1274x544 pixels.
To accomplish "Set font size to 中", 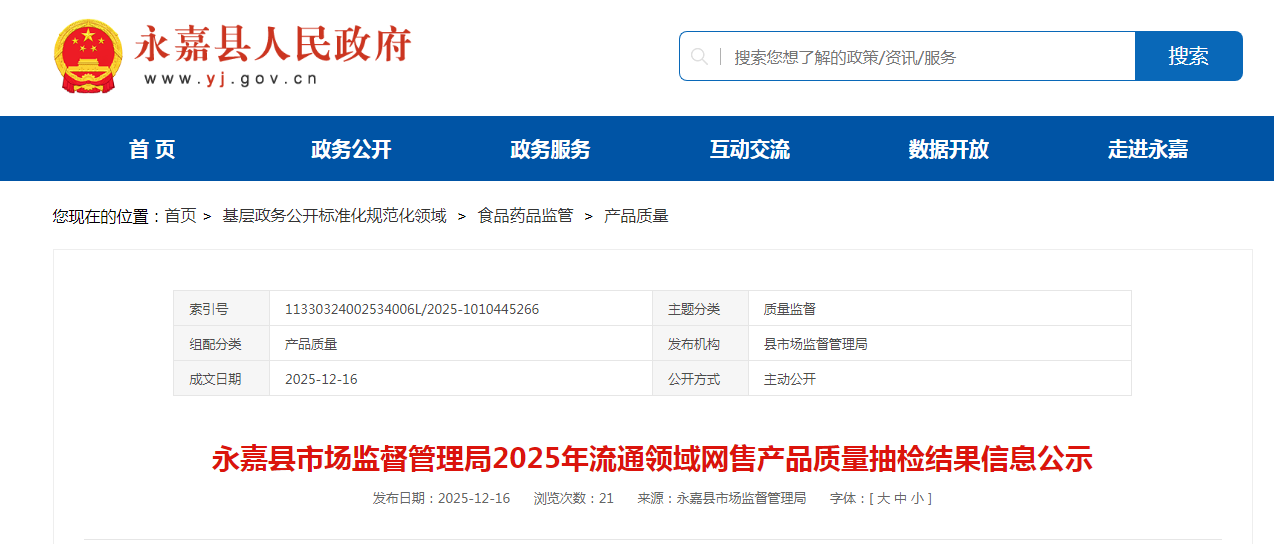I will (x=900, y=498).
